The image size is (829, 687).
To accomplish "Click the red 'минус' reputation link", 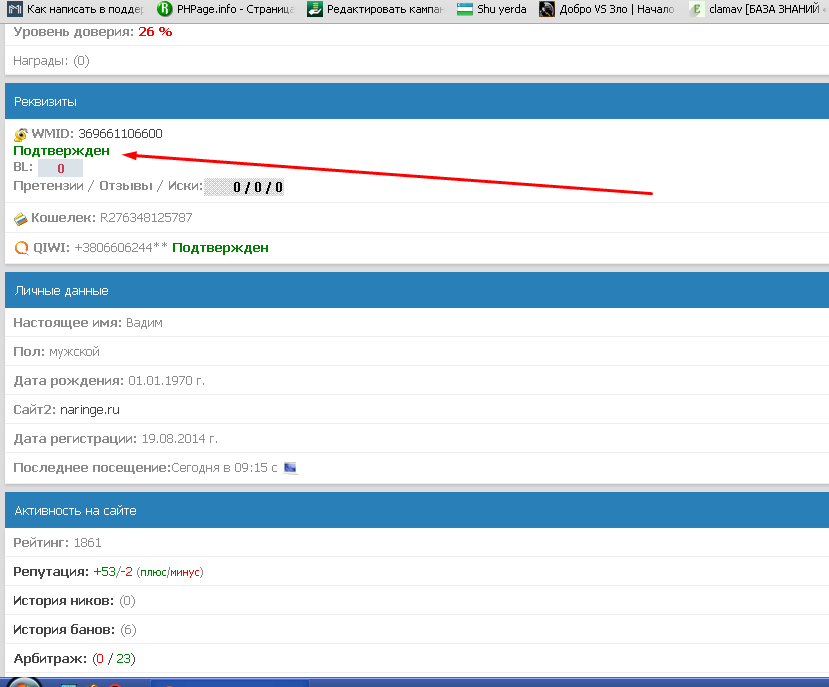I will [184, 572].
